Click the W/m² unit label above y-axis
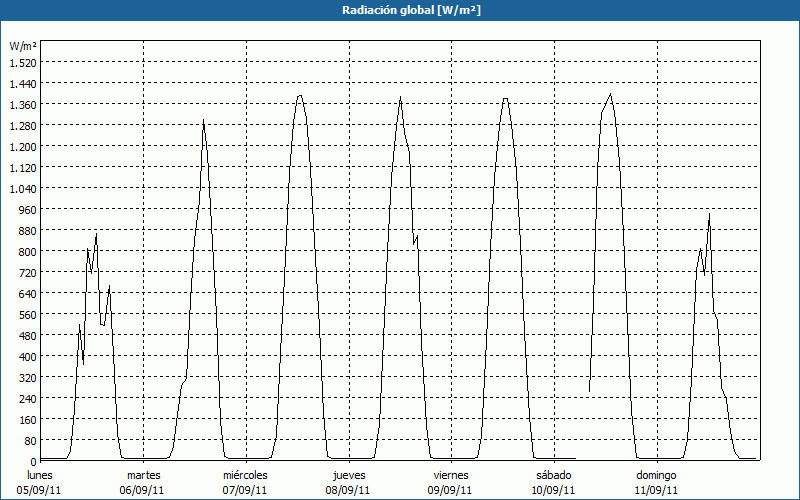 pyautogui.click(x=22, y=46)
